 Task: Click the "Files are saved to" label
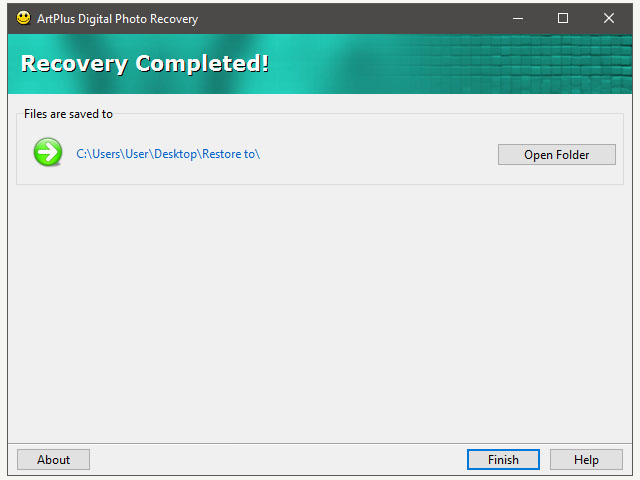point(68,114)
